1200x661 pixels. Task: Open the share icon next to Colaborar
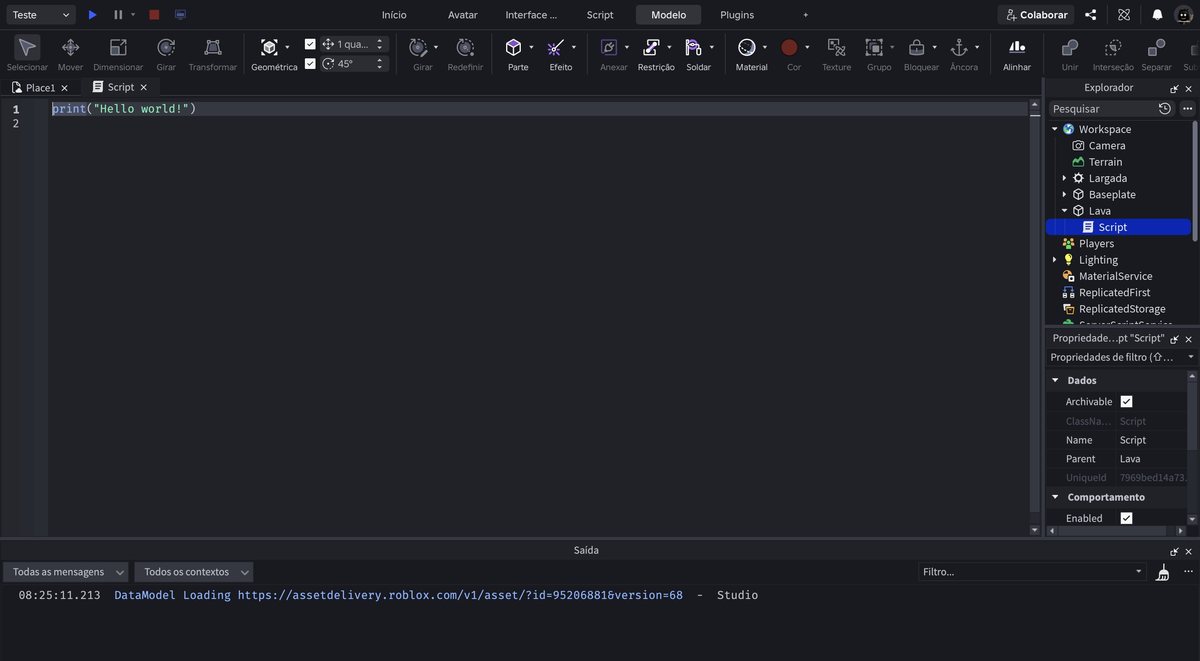(1091, 15)
